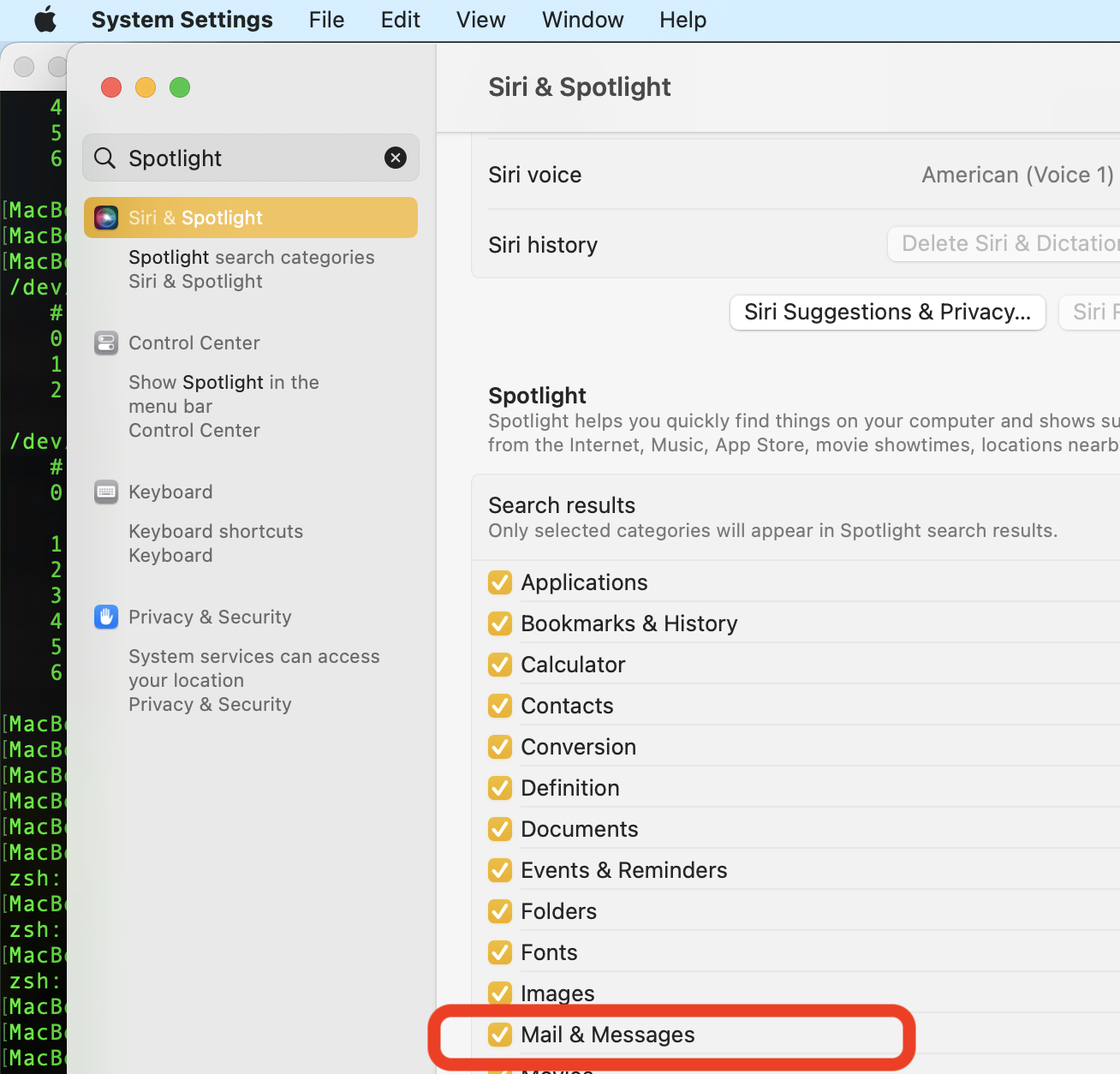
Task: Open Keyboard shortcuts search result
Action: [216, 543]
